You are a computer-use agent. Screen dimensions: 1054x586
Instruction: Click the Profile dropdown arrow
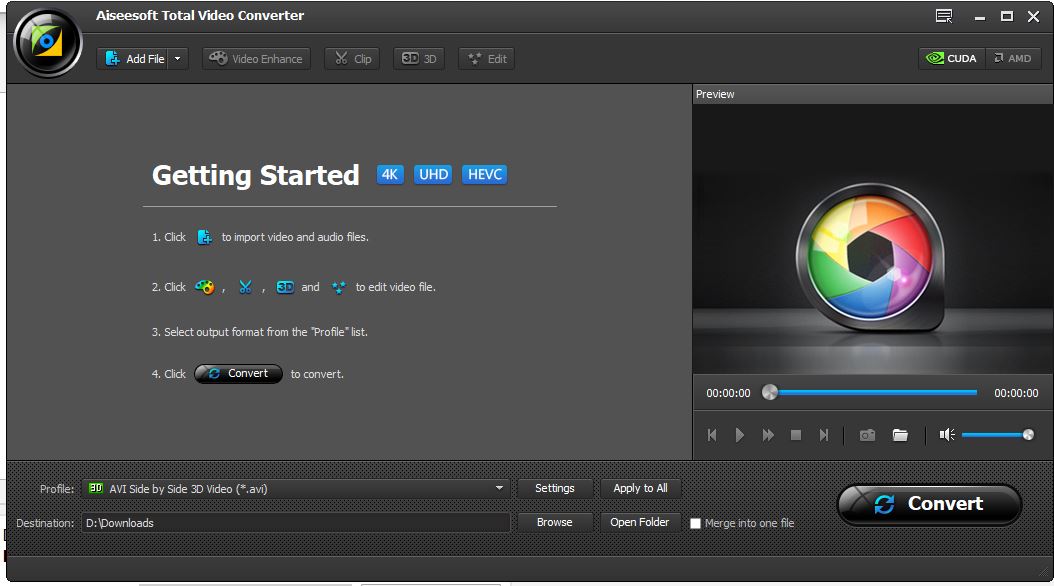[499, 488]
